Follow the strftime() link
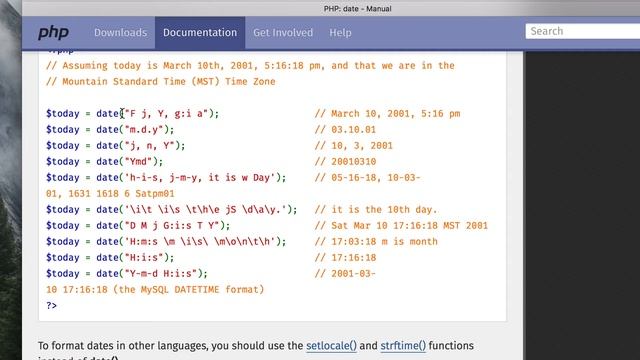Image resolution: width=640 pixels, height=360 pixels. pos(403,346)
